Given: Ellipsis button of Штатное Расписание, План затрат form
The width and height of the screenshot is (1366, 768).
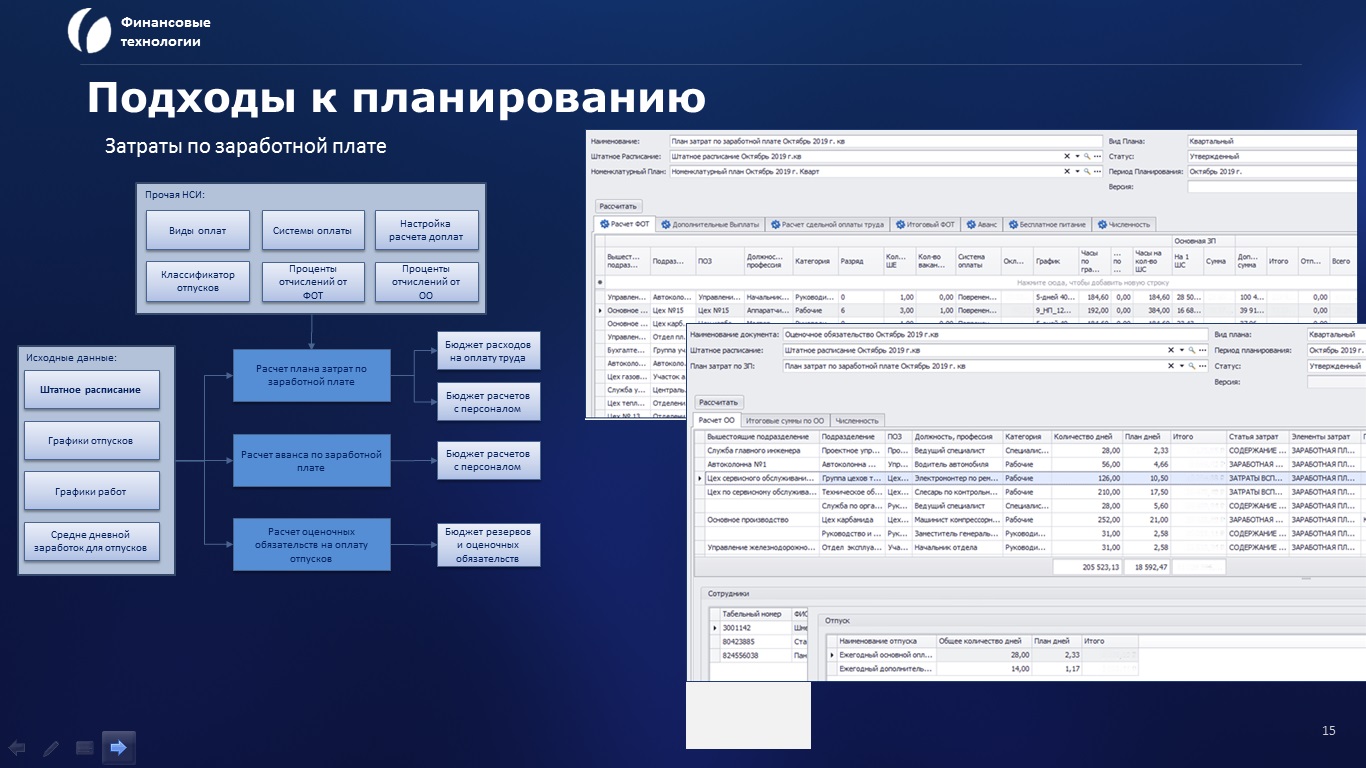Looking at the screenshot, I should [1097, 157].
